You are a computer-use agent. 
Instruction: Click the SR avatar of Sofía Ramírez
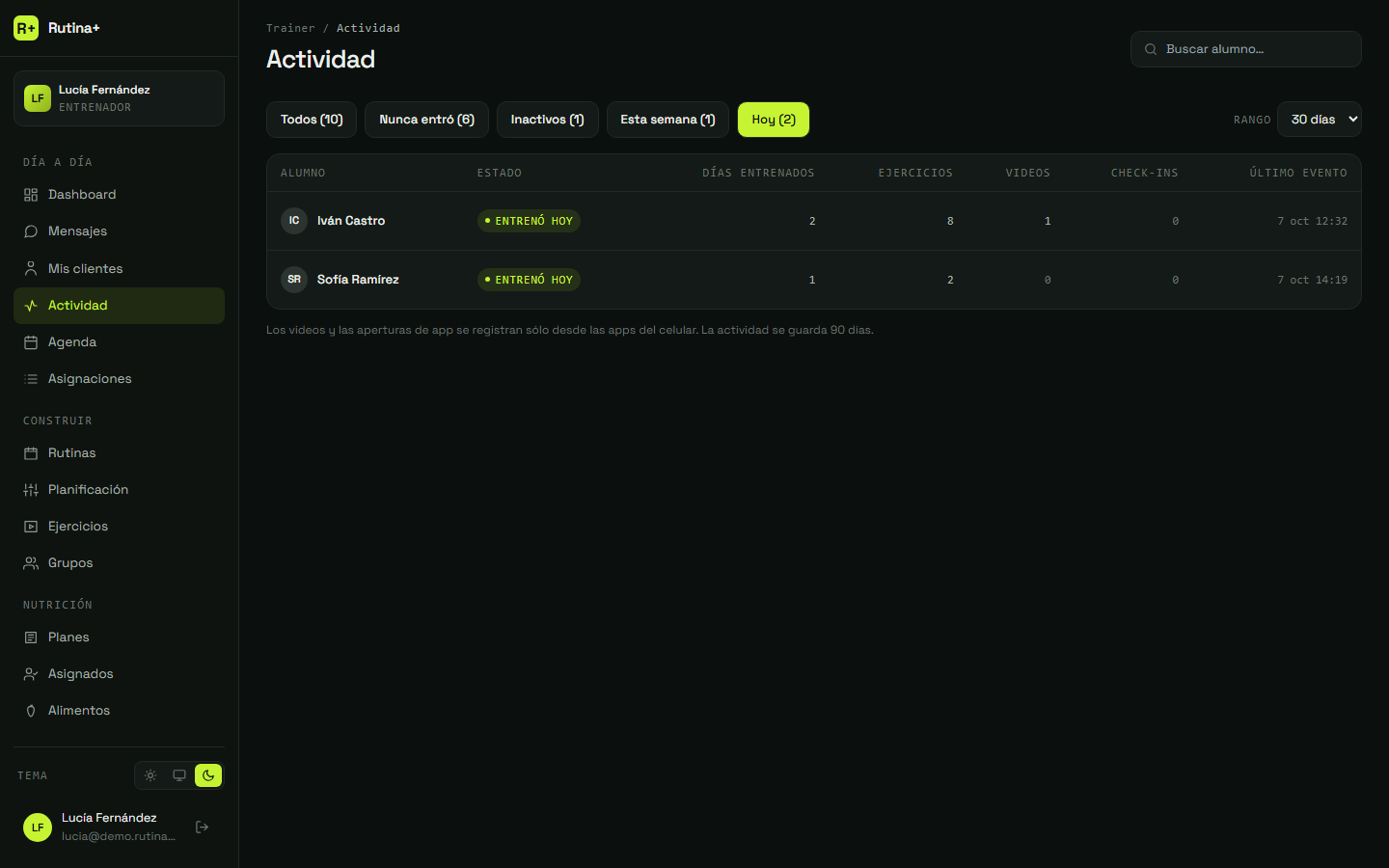[294, 280]
